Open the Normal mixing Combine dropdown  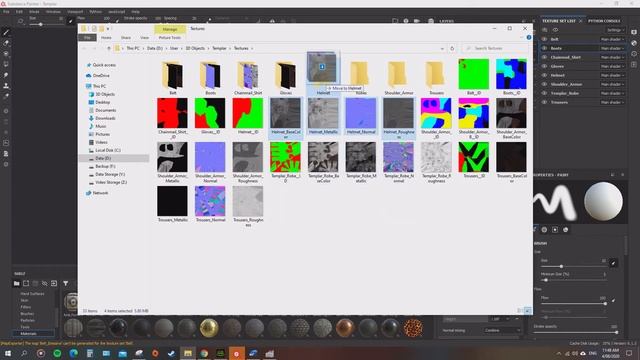point(502,330)
